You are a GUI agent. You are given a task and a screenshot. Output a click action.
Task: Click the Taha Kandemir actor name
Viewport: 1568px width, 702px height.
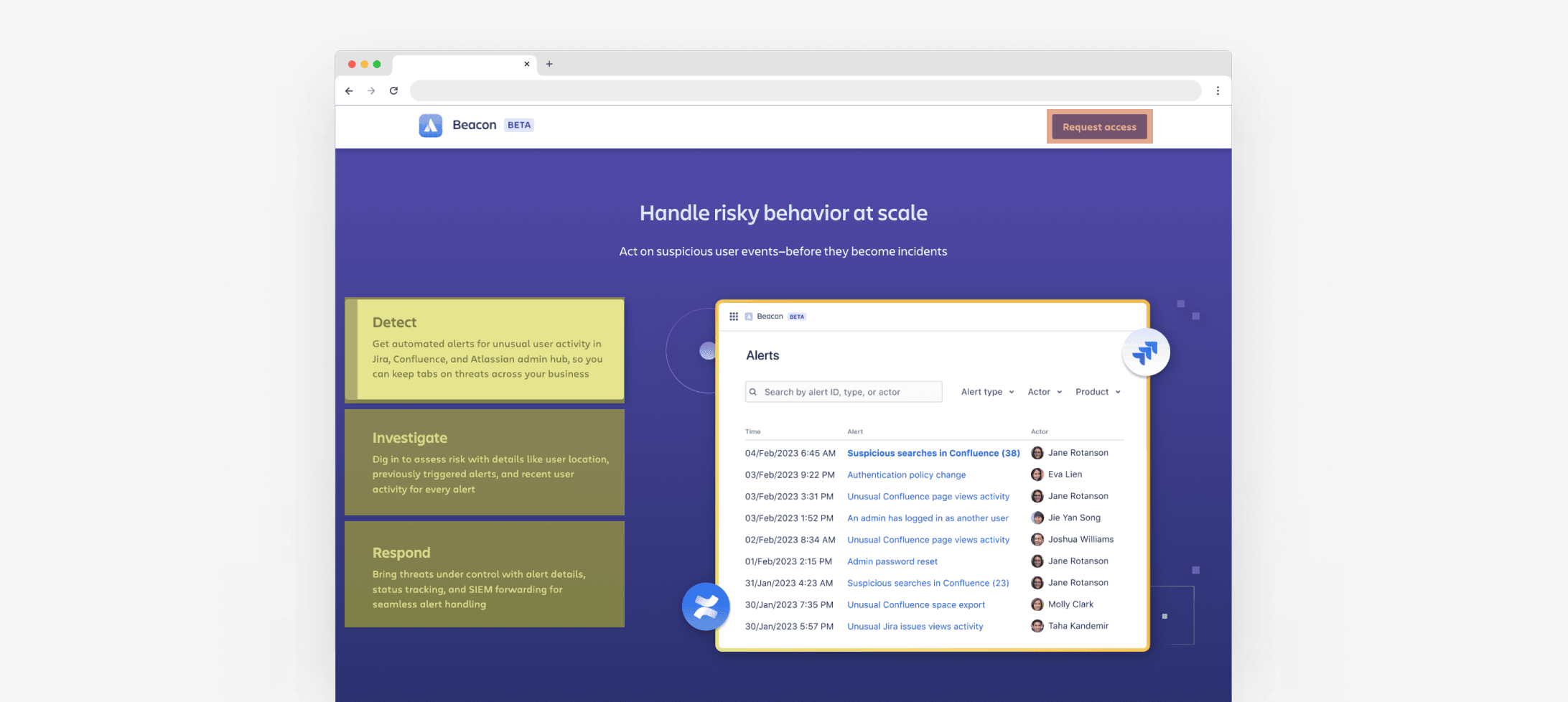[x=1078, y=626]
